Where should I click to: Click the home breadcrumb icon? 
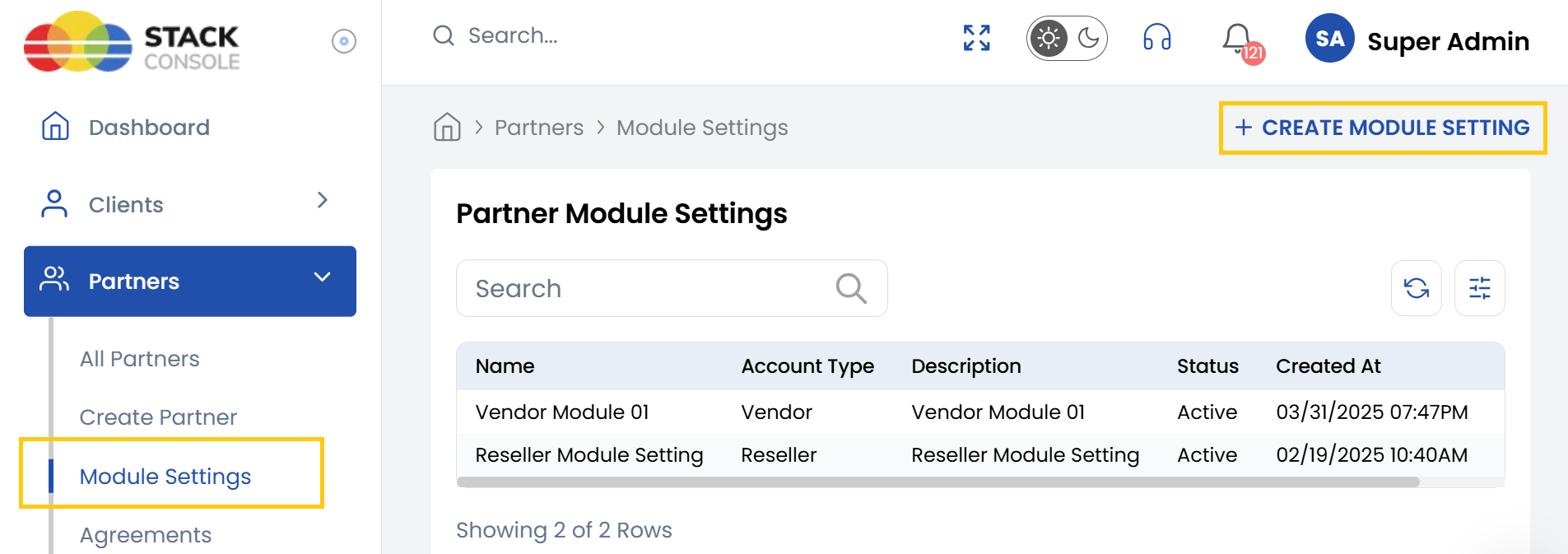click(x=447, y=128)
